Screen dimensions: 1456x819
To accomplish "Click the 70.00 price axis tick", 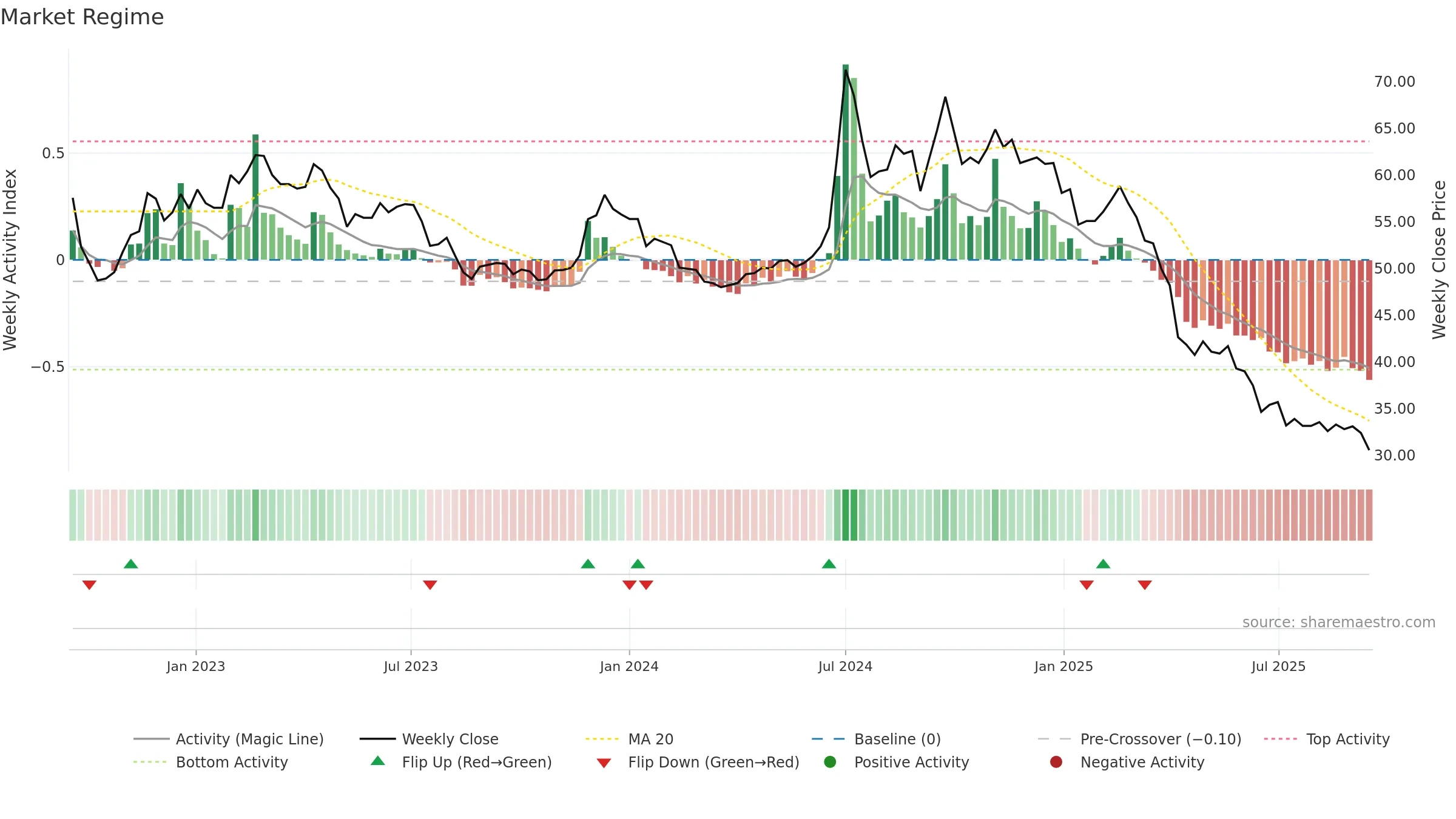I will [1395, 81].
